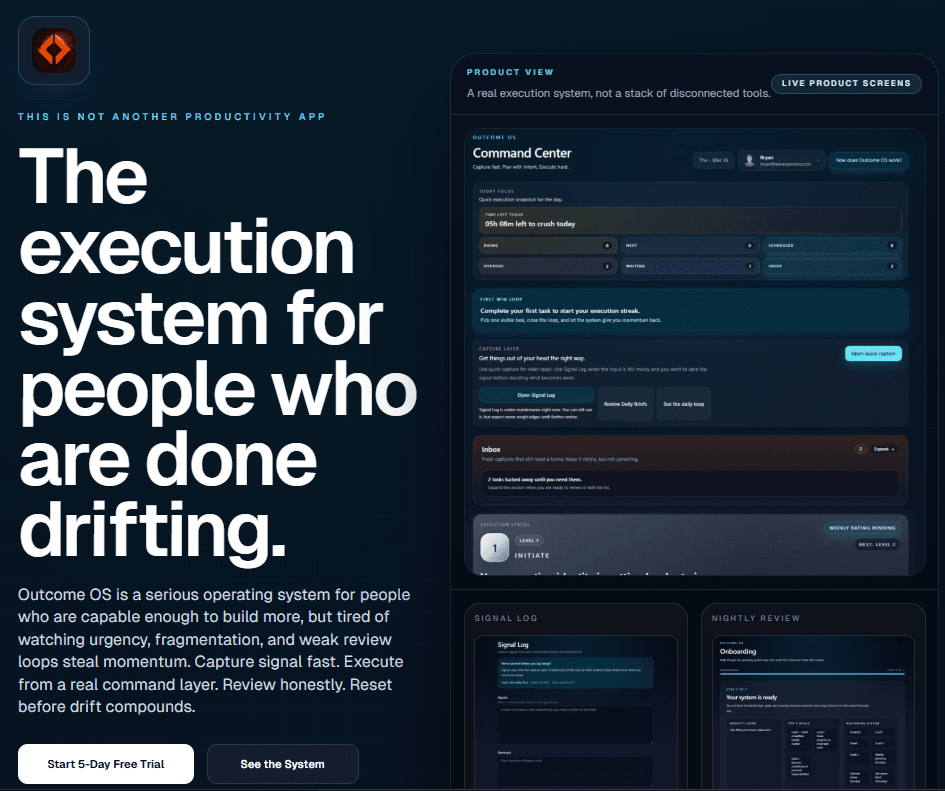The width and height of the screenshot is (945, 791).
Task: Click the Review Daily Briefs button
Action: coord(626,404)
